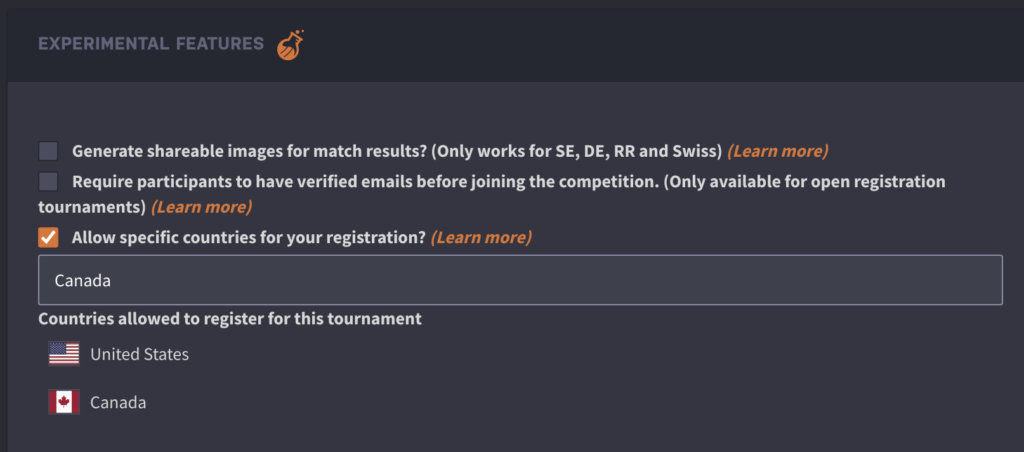Click the United States flag icon

point(64,354)
